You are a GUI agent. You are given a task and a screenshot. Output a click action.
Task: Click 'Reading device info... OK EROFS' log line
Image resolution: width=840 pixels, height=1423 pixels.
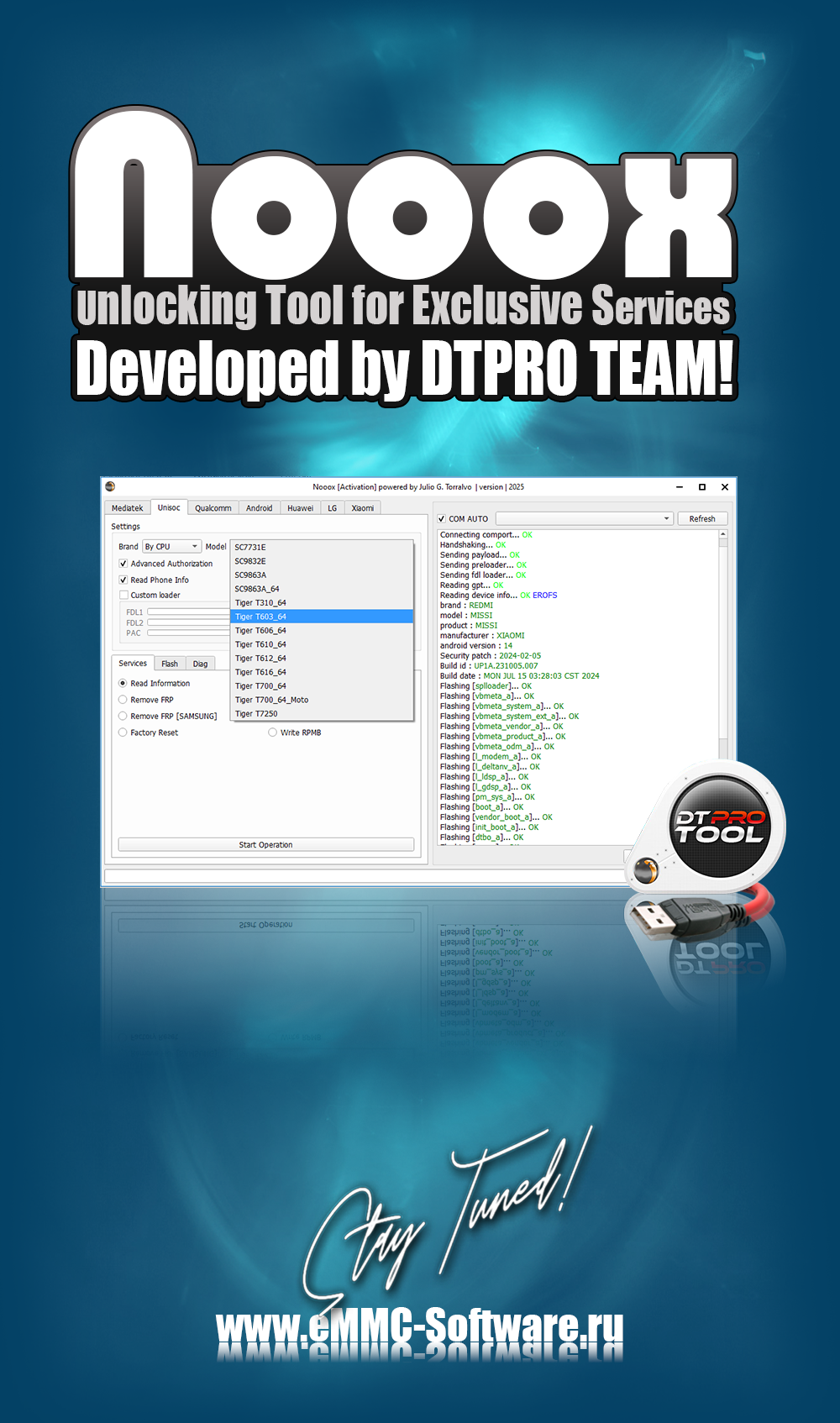[x=498, y=596]
